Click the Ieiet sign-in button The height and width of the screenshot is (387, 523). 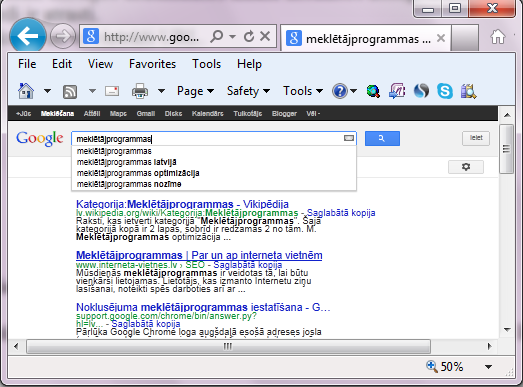tap(476, 138)
